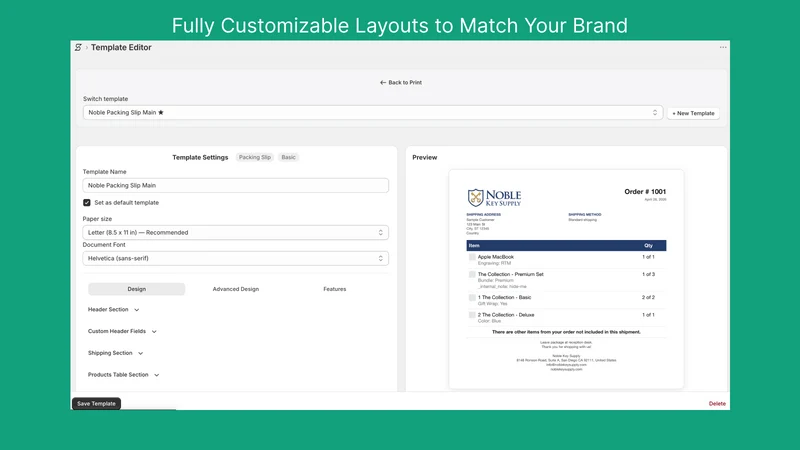This screenshot has width=800, height=450.
Task: Click the Template Editor breadcrumb title
Action: (121, 47)
